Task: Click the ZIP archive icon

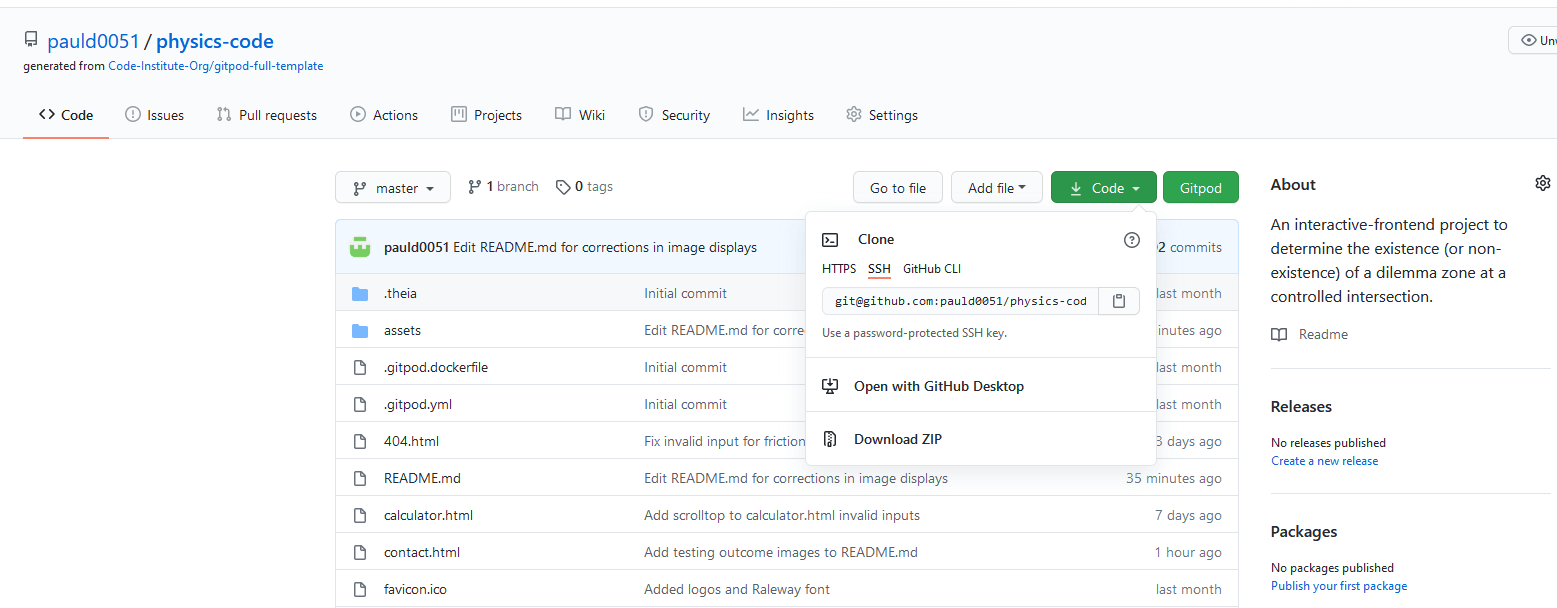Action: click(830, 439)
